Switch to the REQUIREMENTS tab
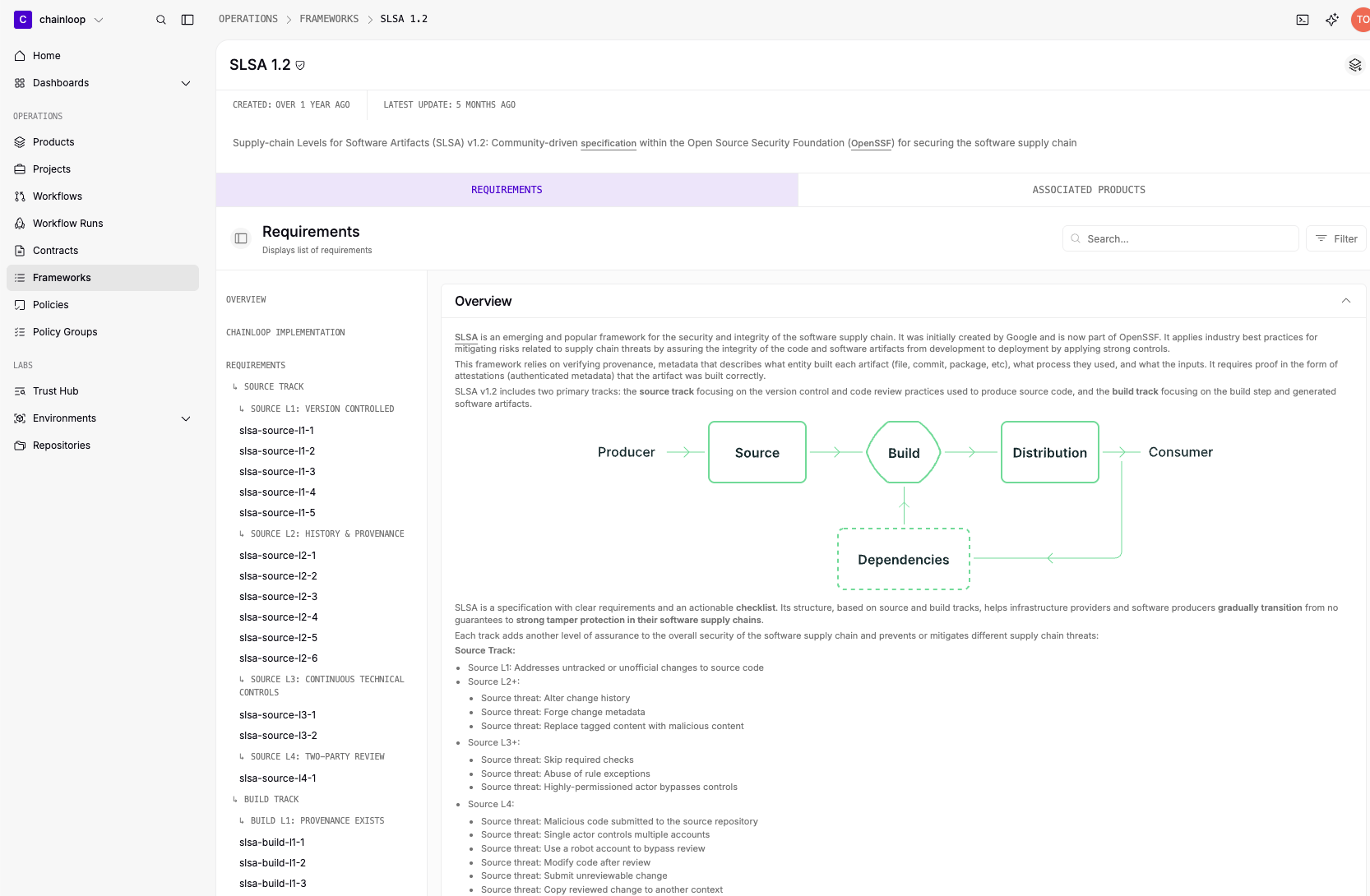 pyautogui.click(x=507, y=190)
